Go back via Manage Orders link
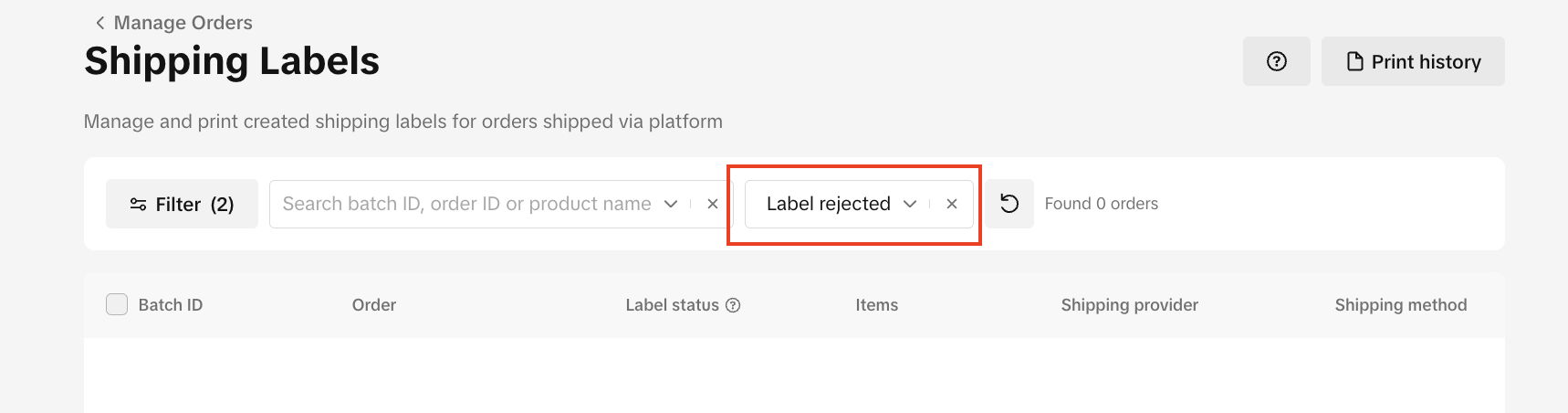The height and width of the screenshot is (413, 1568). (183, 23)
